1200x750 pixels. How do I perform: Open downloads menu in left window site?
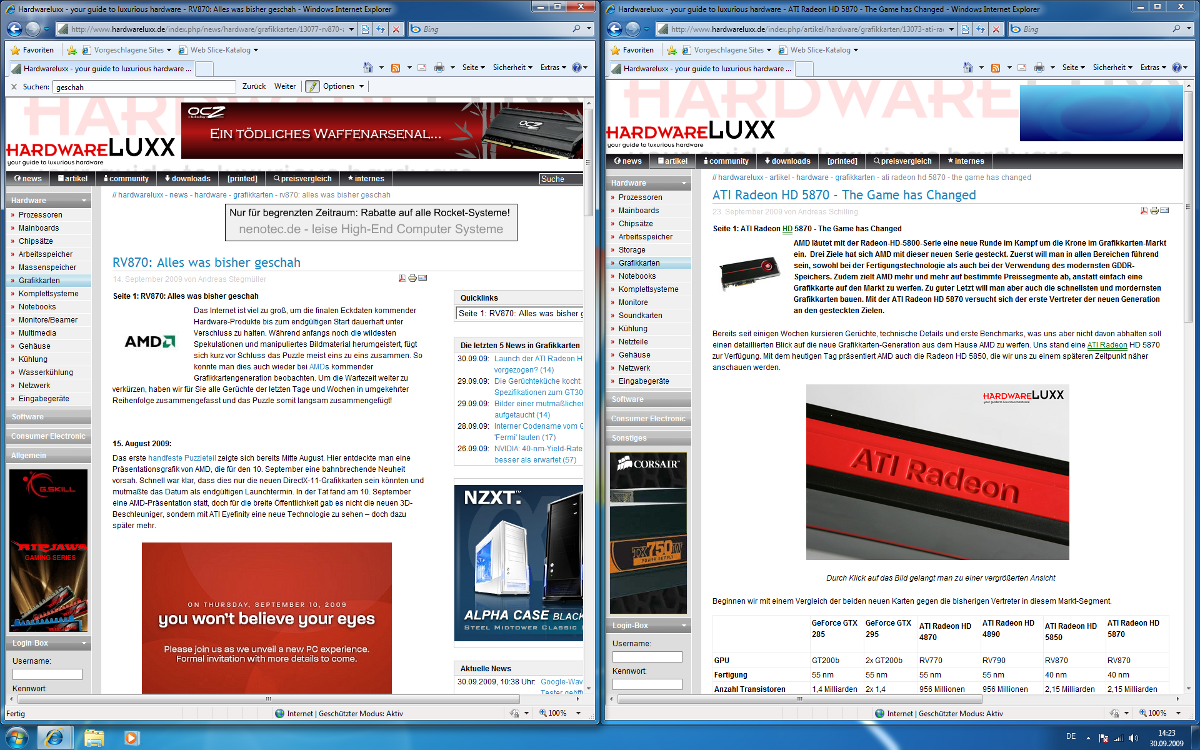coord(187,179)
